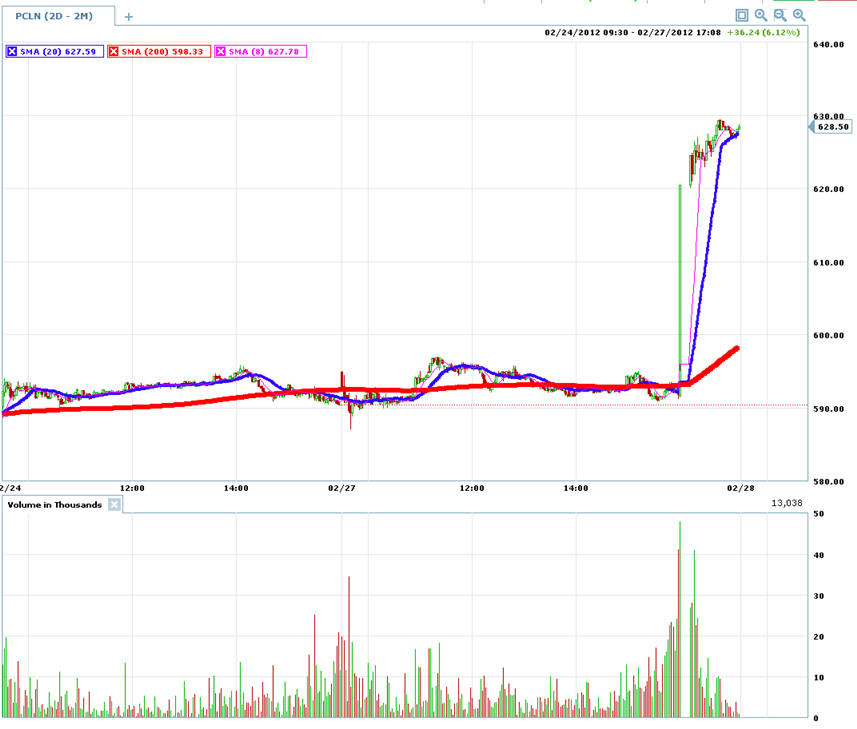
Task: Click the 628.50 current price marker
Action: (832, 127)
